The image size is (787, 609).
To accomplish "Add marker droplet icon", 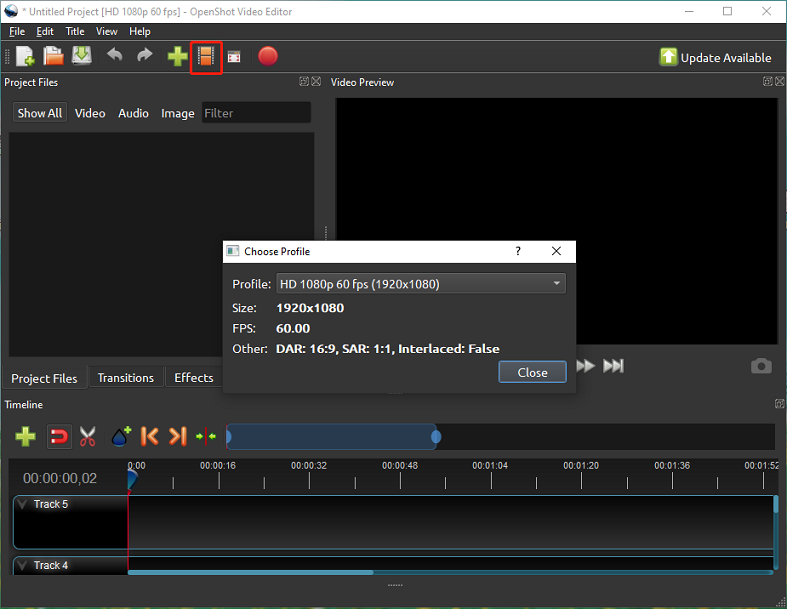I will (x=120, y=436).
